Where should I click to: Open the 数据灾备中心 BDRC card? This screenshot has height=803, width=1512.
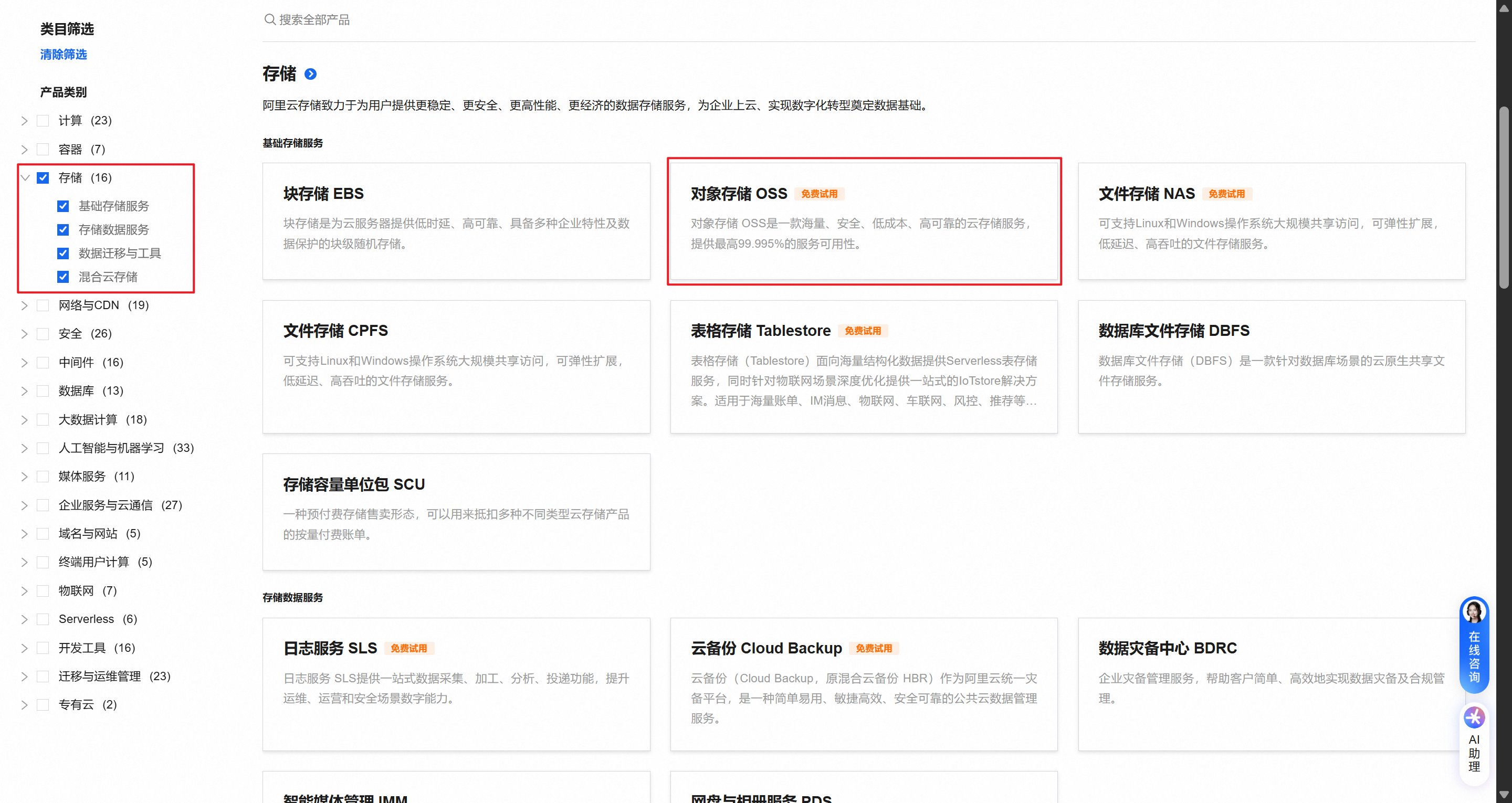[1272, 684]
